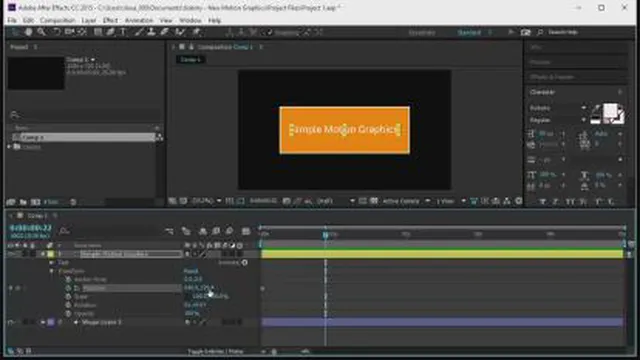Image resolution: width=640 pixels, height=360 pixels.
Task: Toggle the Opacity property stopwatch
Action: [x=68, y=314]
